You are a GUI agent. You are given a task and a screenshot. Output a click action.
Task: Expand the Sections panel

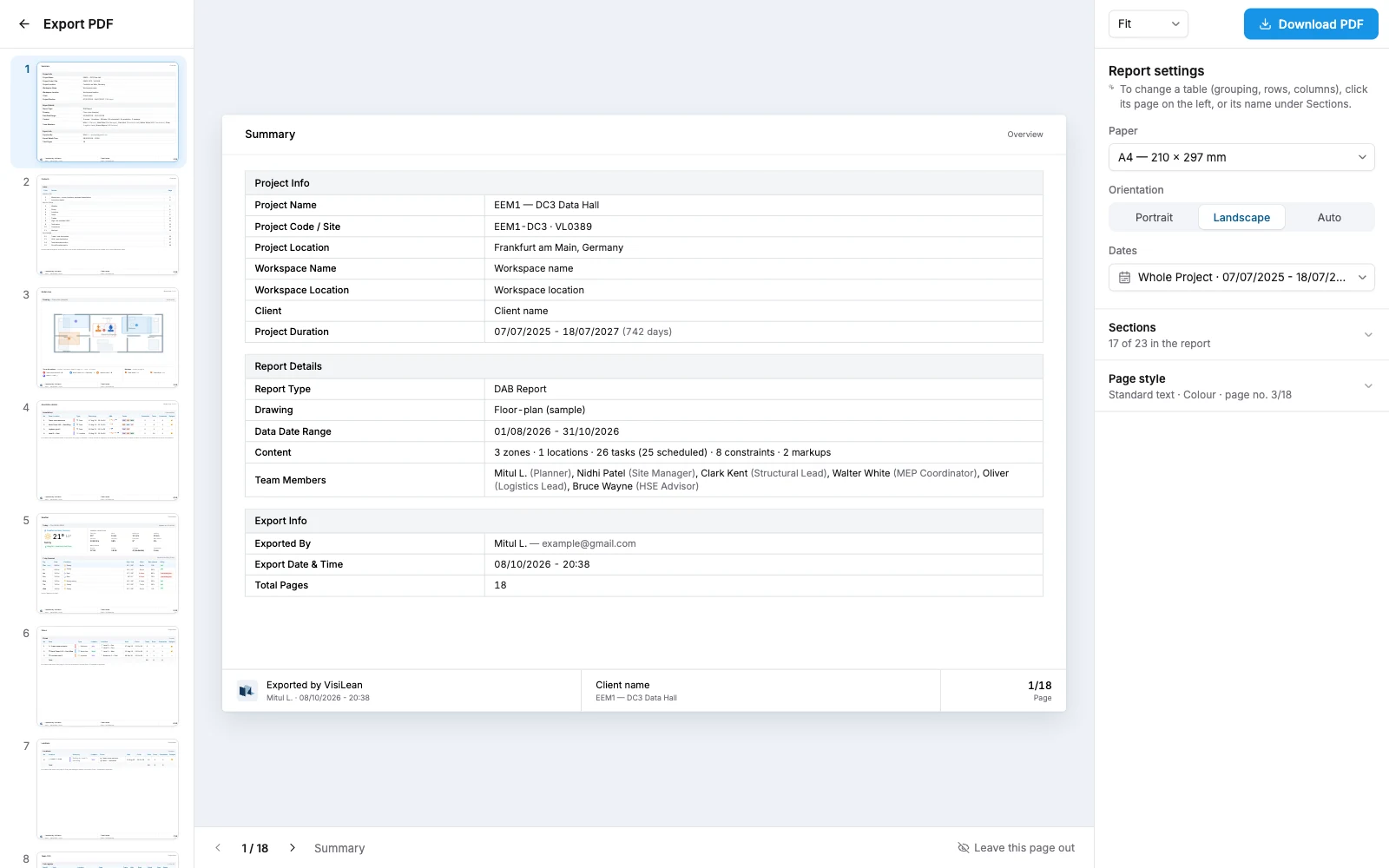[x=1241, y=335]
